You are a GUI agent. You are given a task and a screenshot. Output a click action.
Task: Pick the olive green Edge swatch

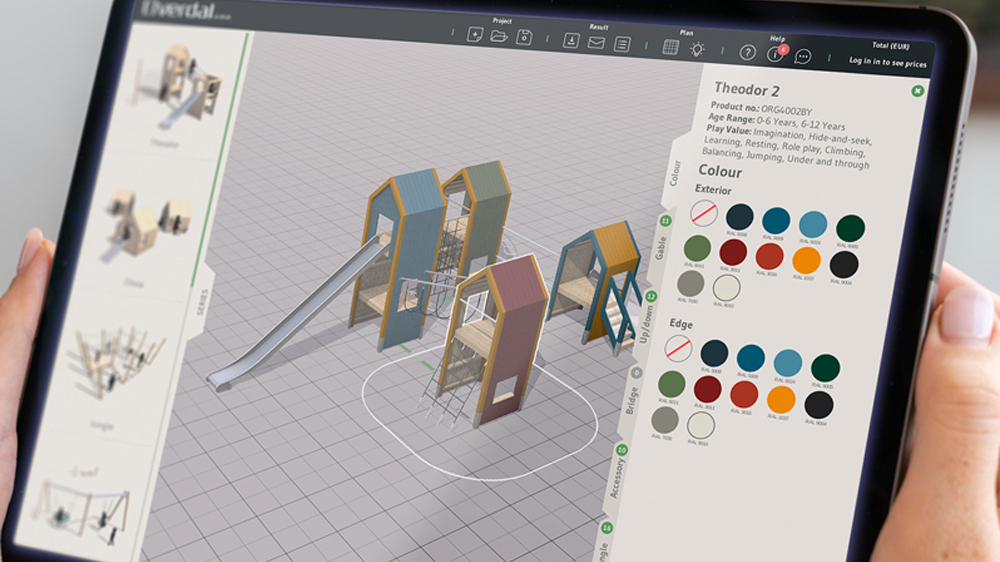[x=672, y=384]
